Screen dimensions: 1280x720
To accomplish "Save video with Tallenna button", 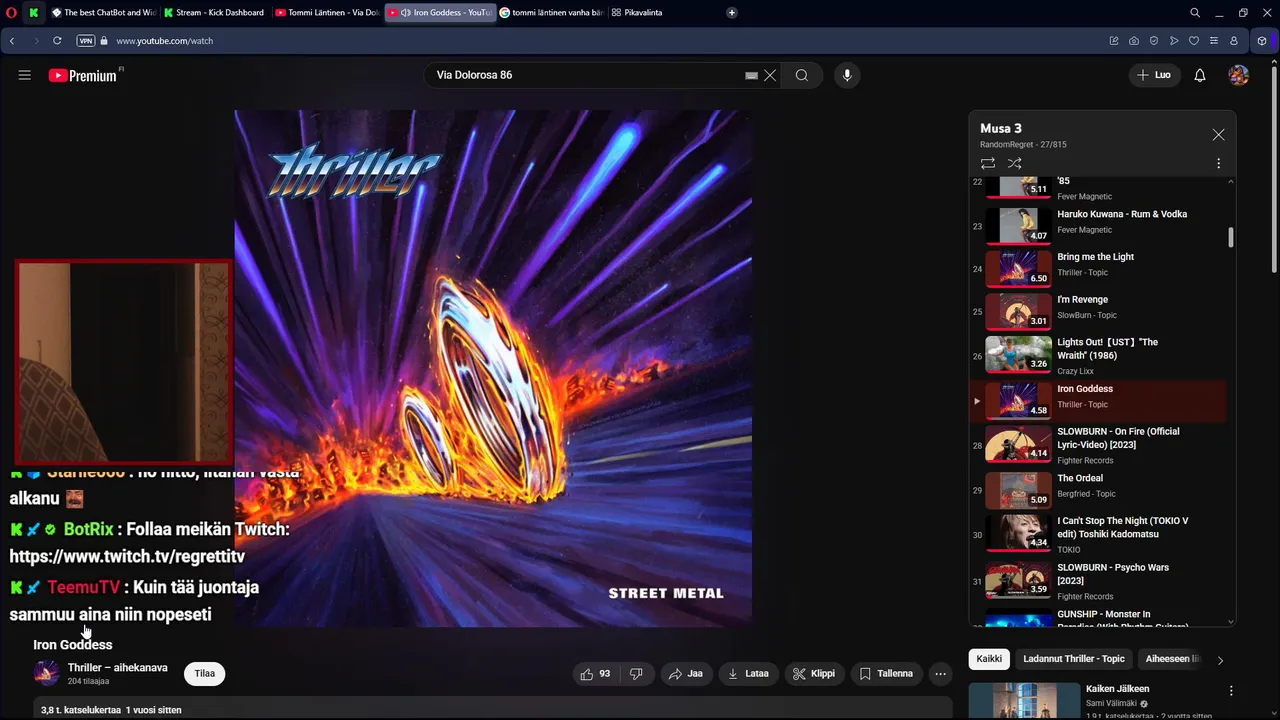I will pos(887,674).
